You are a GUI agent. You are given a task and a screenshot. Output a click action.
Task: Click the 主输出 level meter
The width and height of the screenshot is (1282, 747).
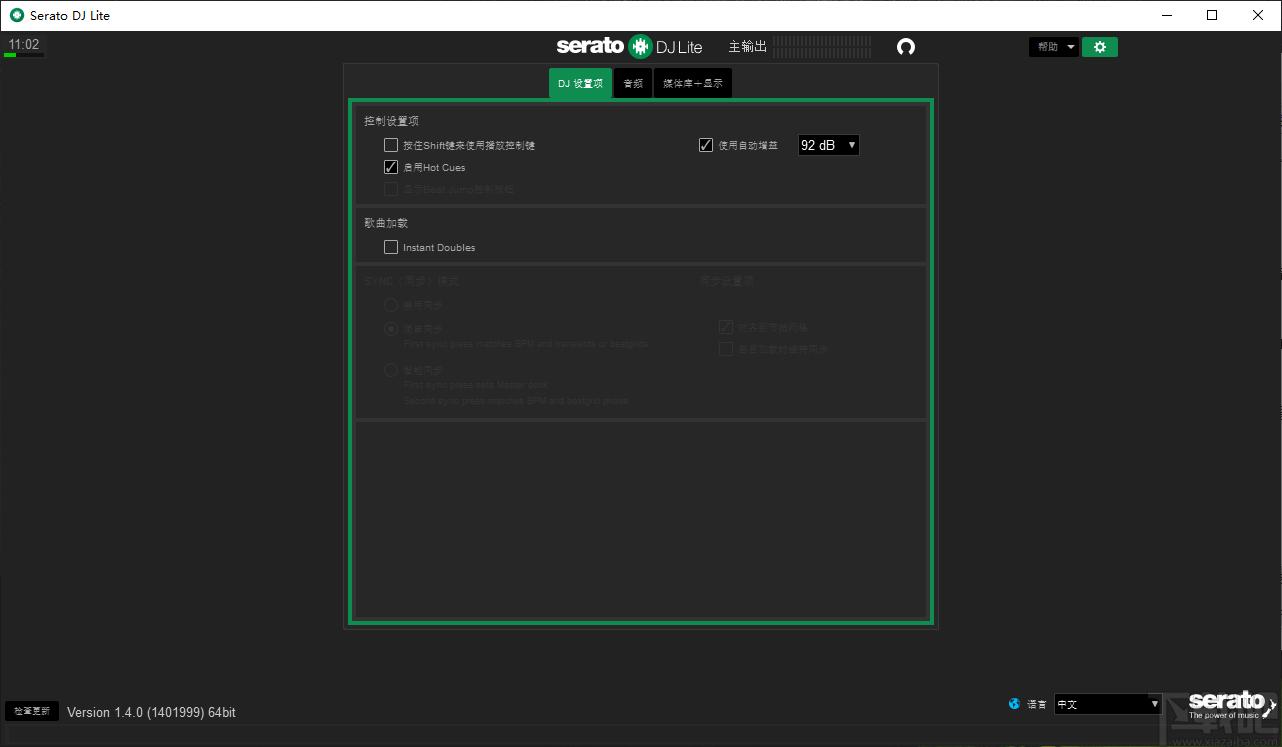tap(822, 46)
